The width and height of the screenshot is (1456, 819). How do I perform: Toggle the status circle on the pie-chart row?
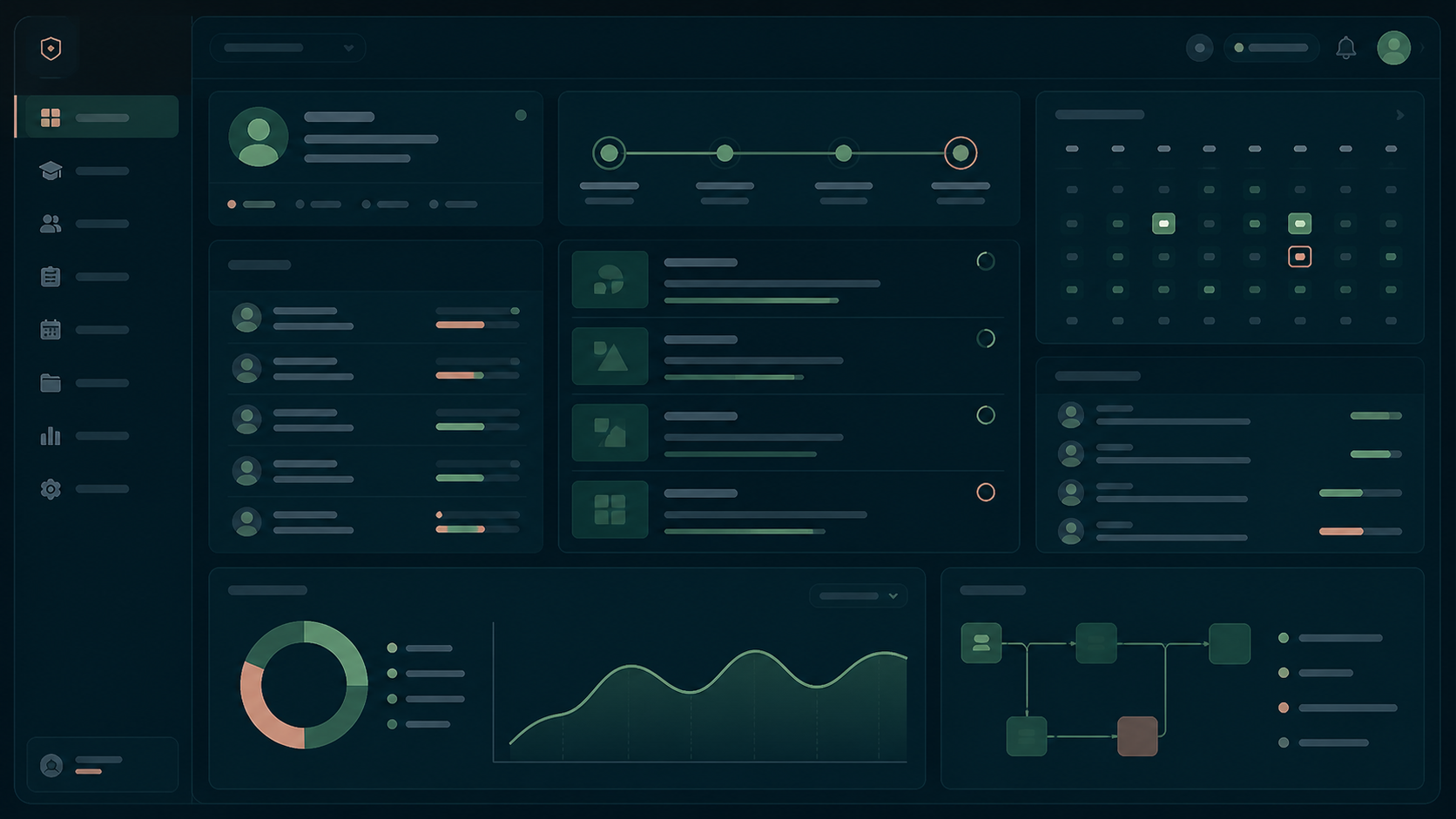[986, 261]
